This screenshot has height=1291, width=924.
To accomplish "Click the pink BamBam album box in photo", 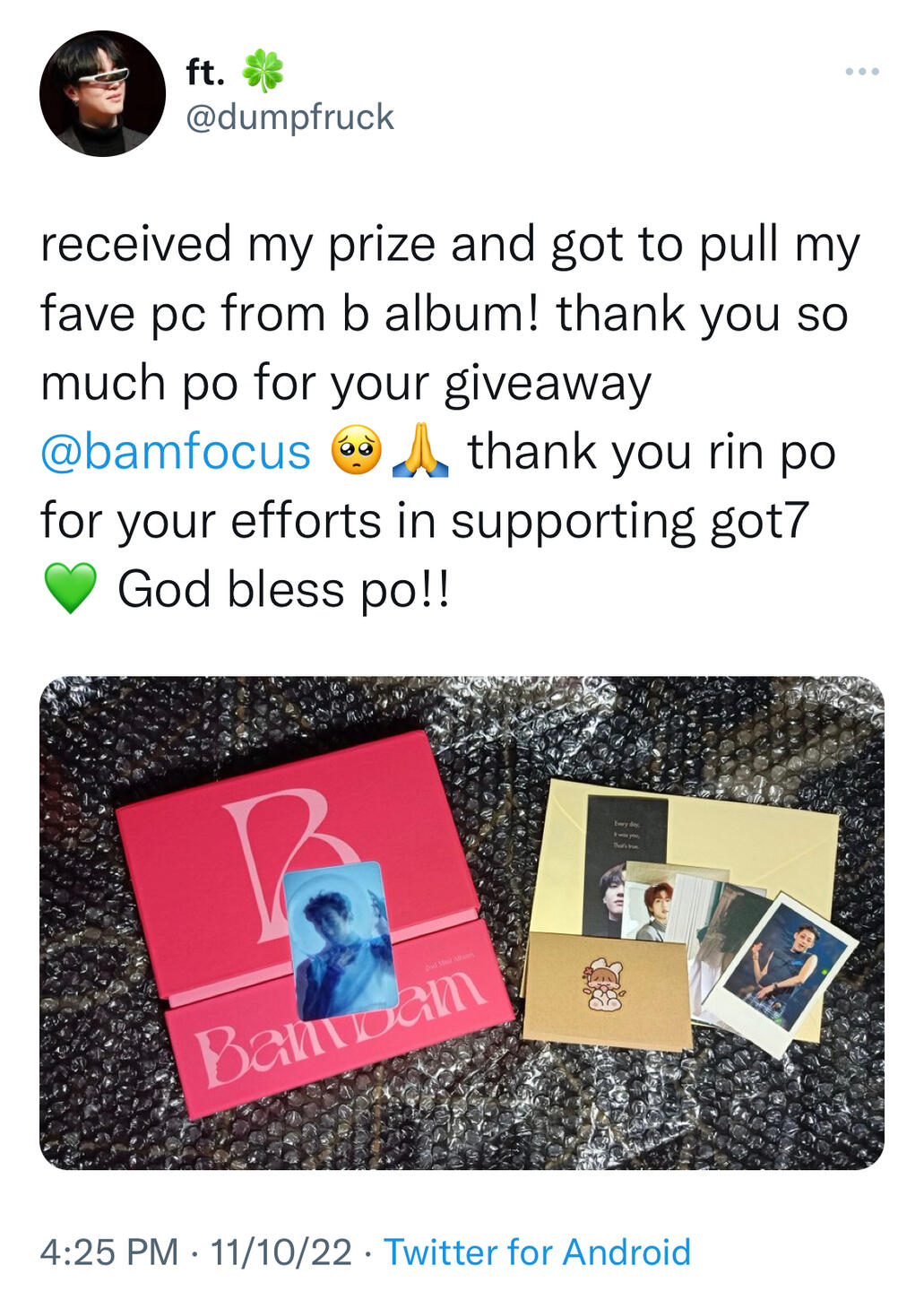I will (314, 923).
